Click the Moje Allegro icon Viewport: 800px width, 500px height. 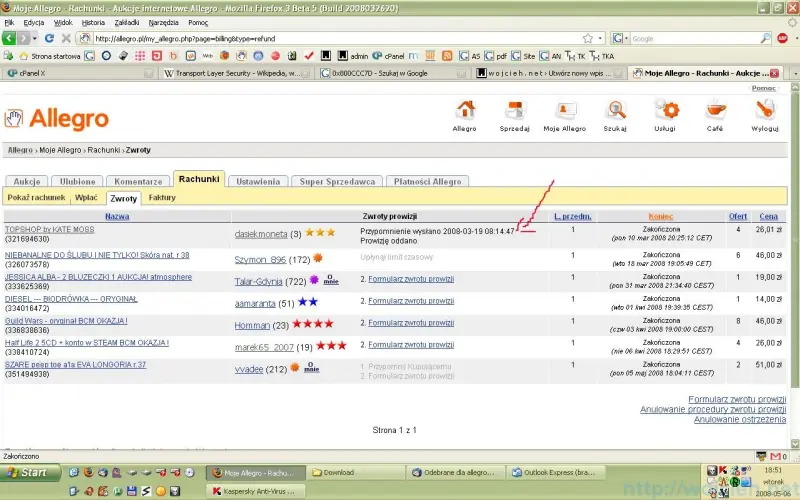(565, 111)
